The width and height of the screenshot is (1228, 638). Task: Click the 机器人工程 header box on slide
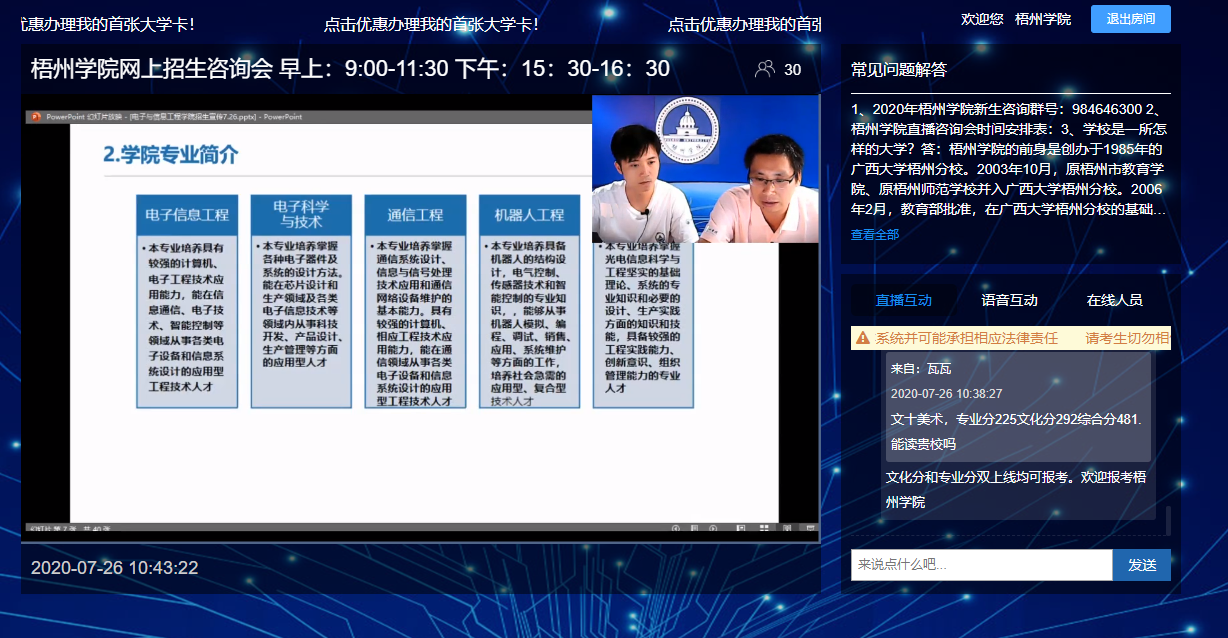[x=529, y=215]
